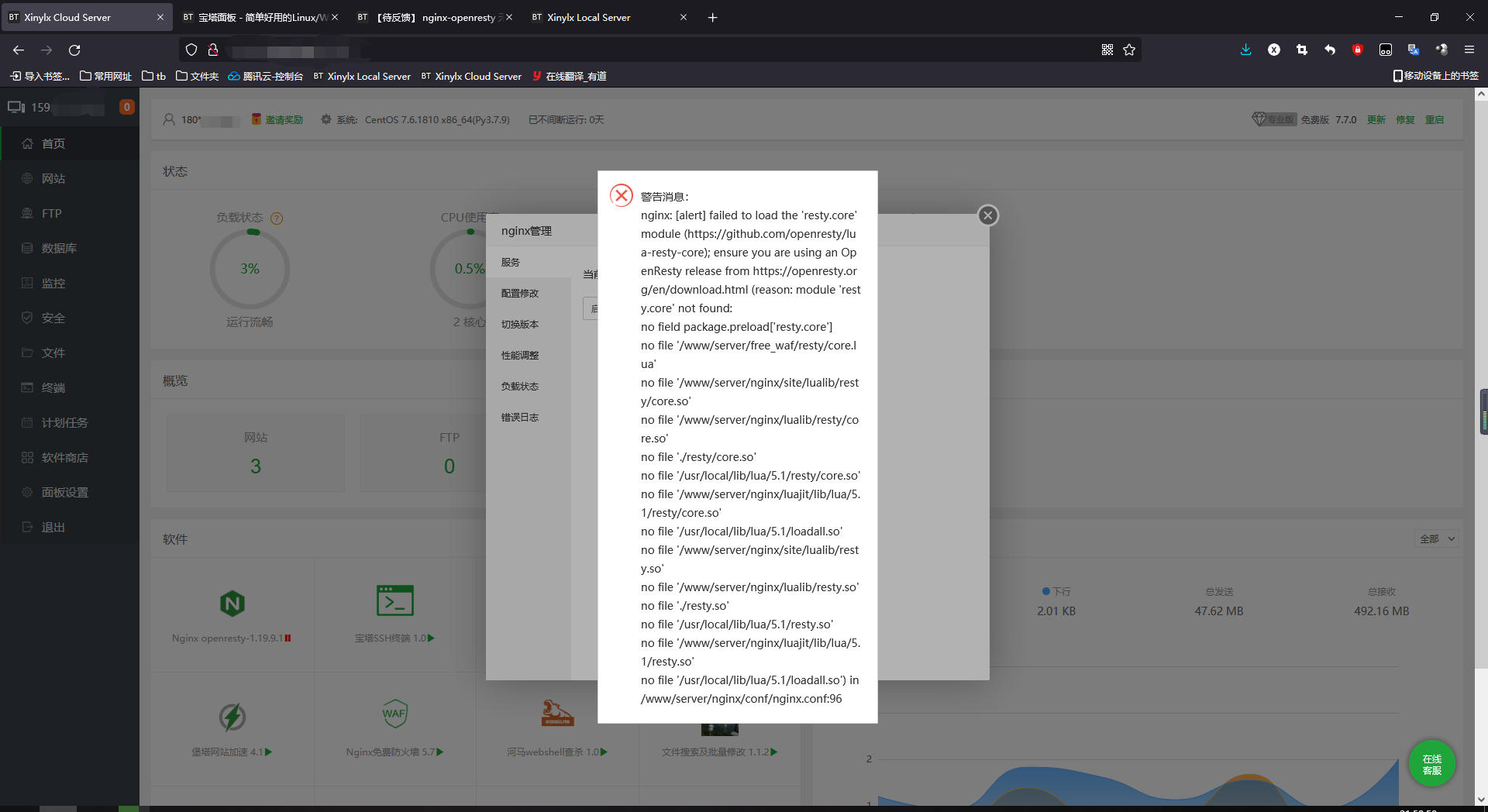
Task: Open 面板设置 panel settings
Action: [x=70, y=492]
